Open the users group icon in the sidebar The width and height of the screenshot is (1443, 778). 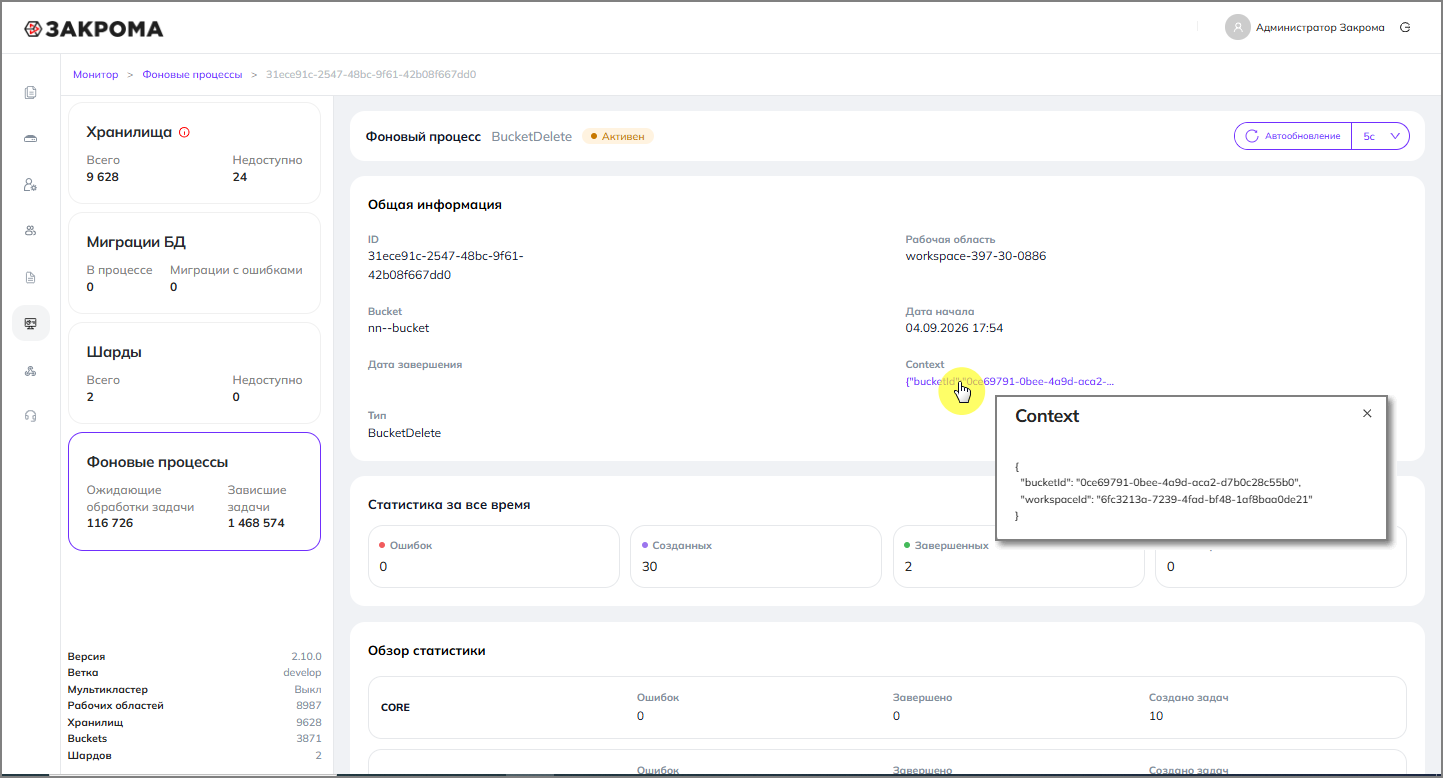(30, 231)
